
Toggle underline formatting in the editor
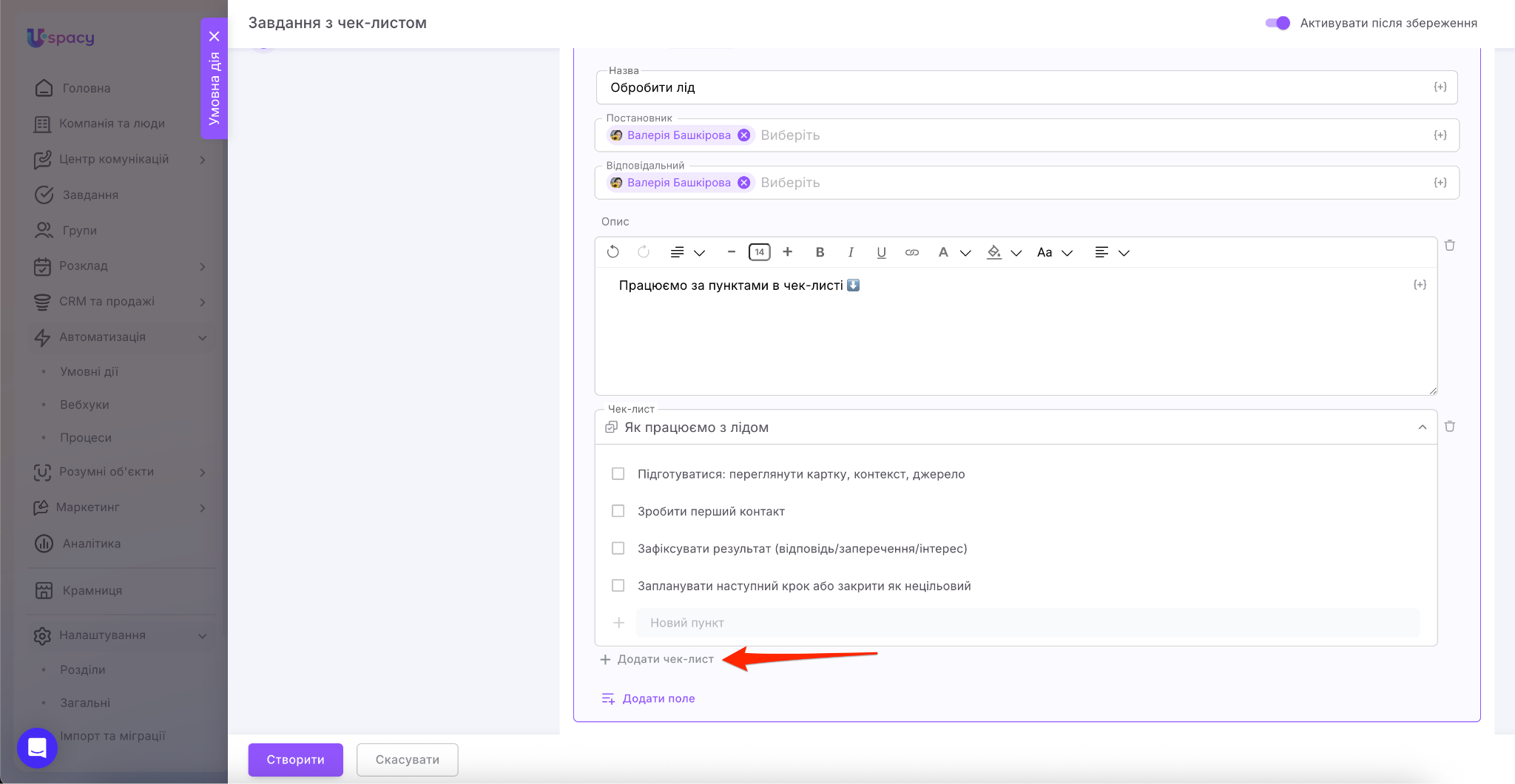(881, 252)
